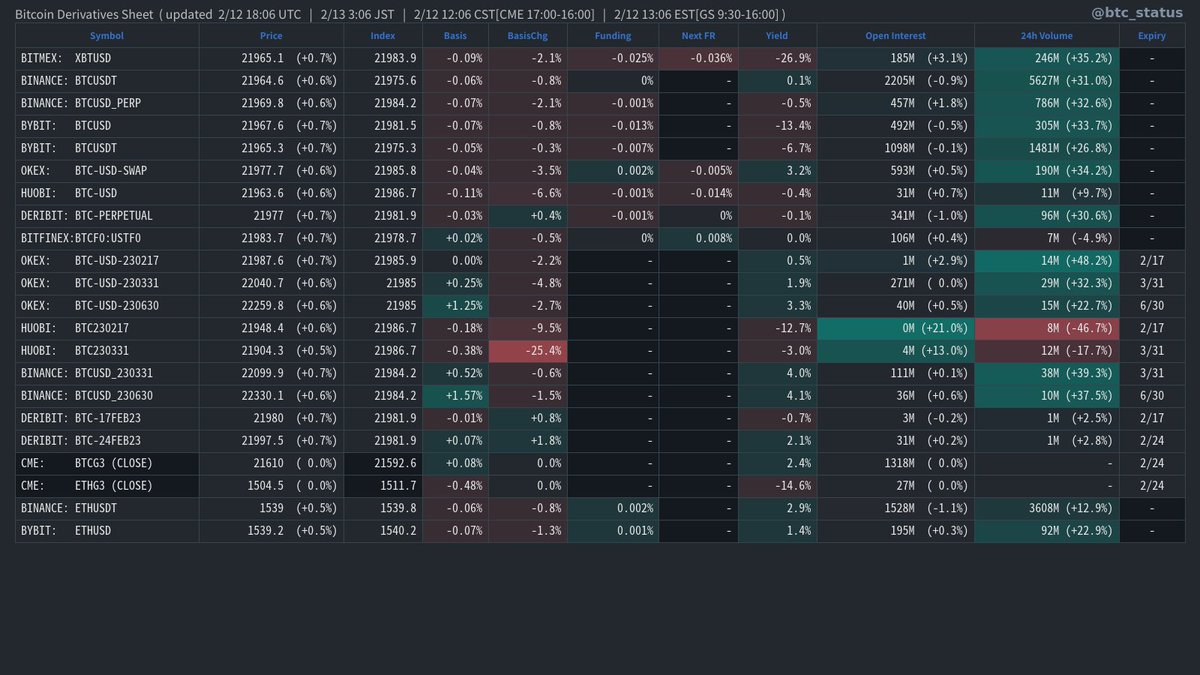Select the DERIBIT: BTC-17FEB23 symbol cell
The width and height of the screenshot is (1200, 675).
(107, 418)
